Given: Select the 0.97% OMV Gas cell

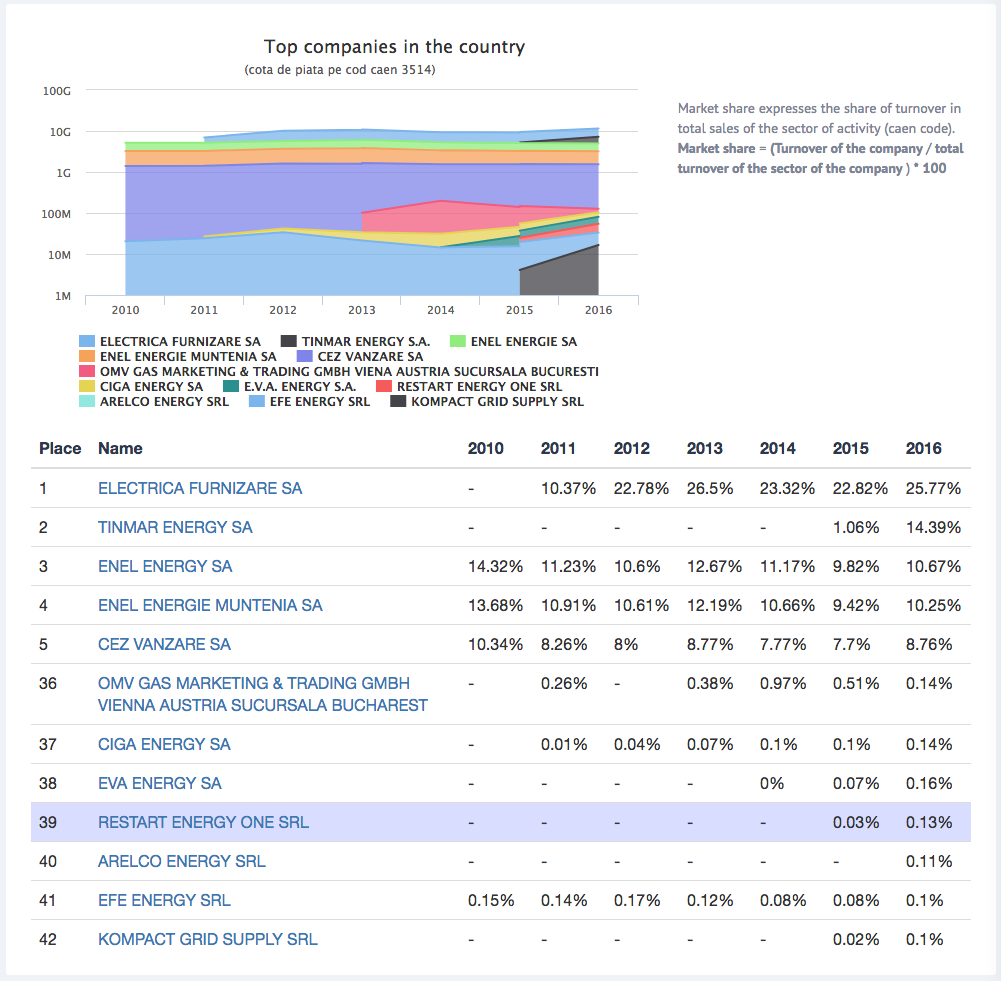Looking at the screenshot, I should click(783, 683).
